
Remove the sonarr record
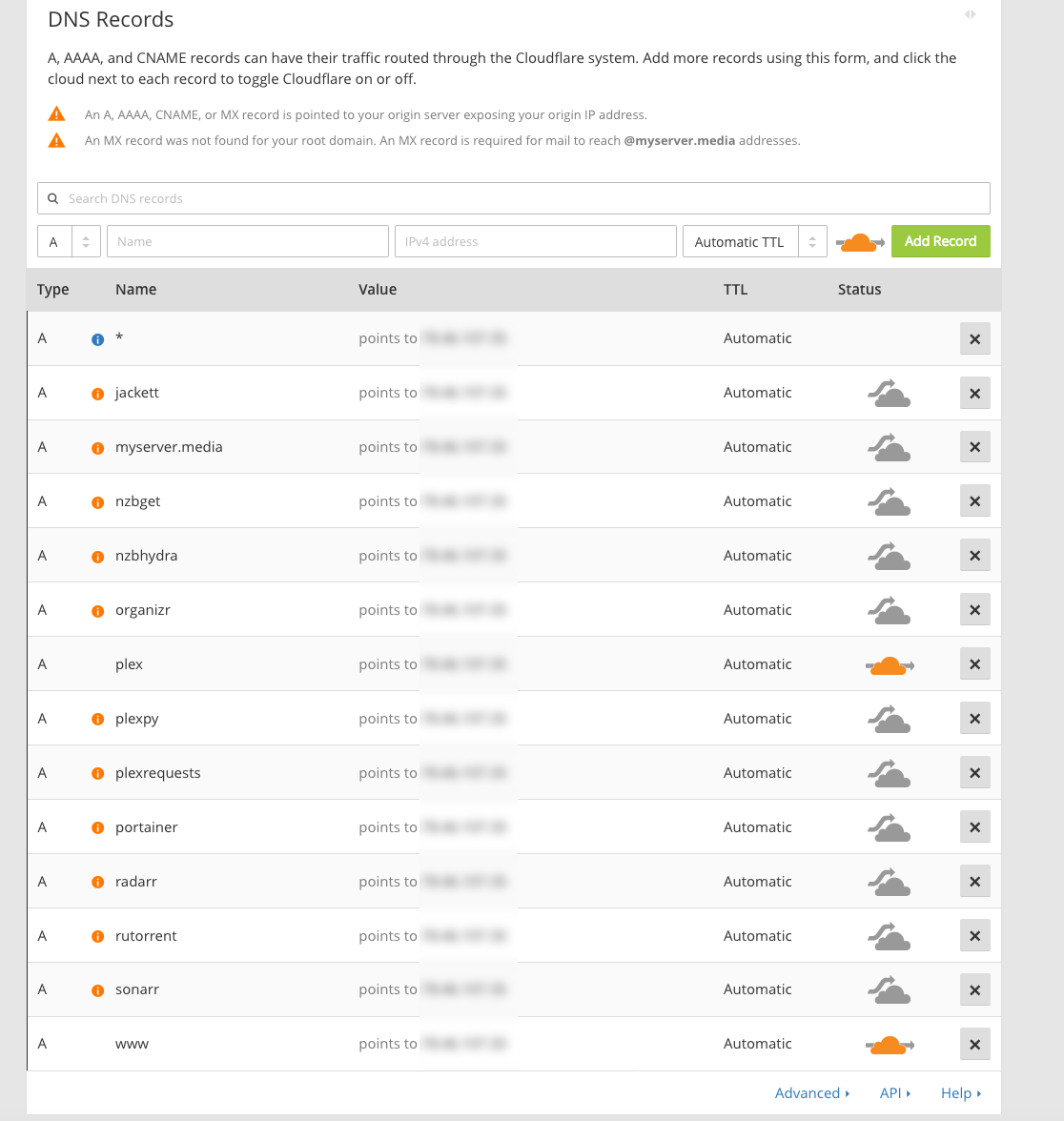pos(974,990)
